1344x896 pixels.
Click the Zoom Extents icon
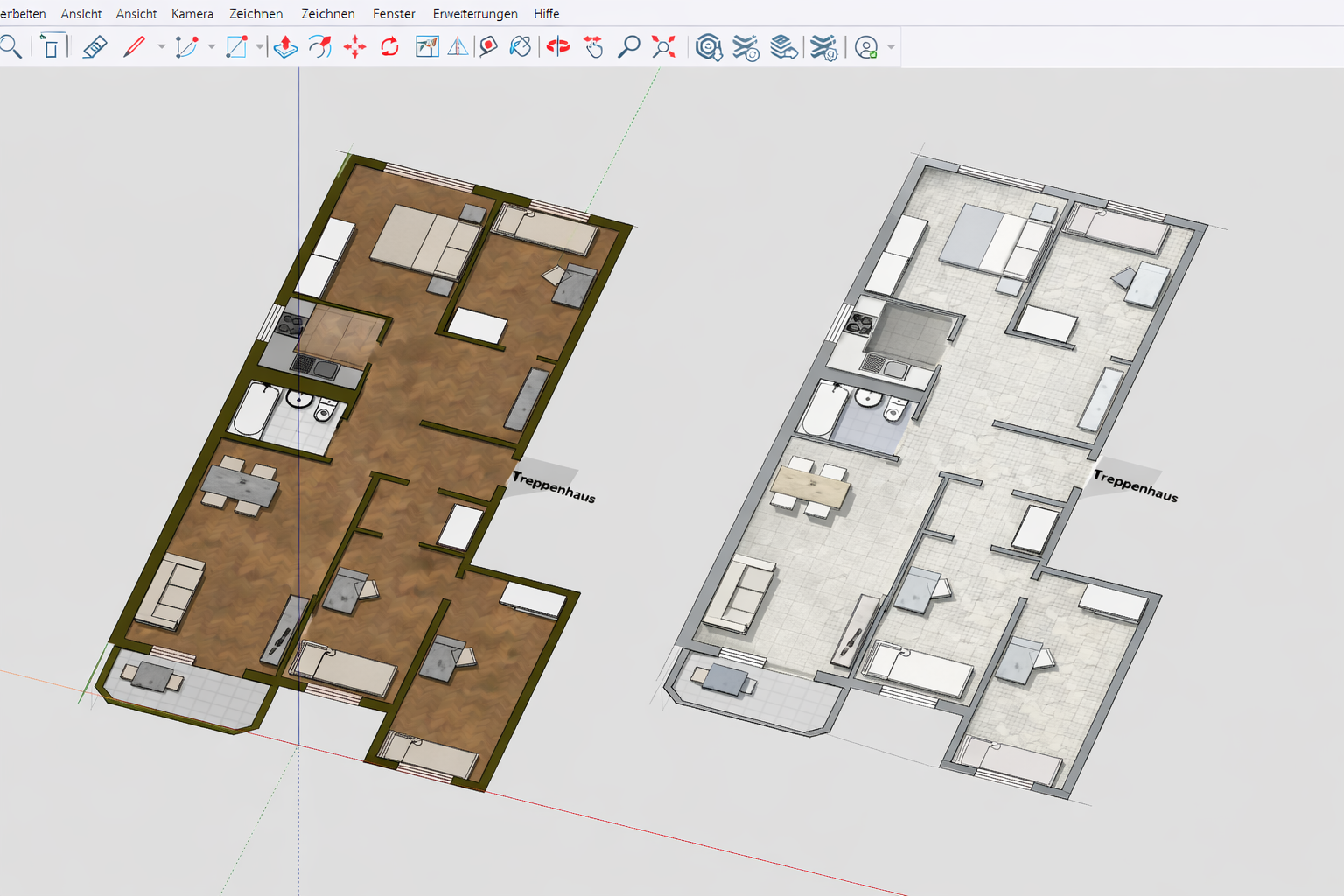point(664,46)
